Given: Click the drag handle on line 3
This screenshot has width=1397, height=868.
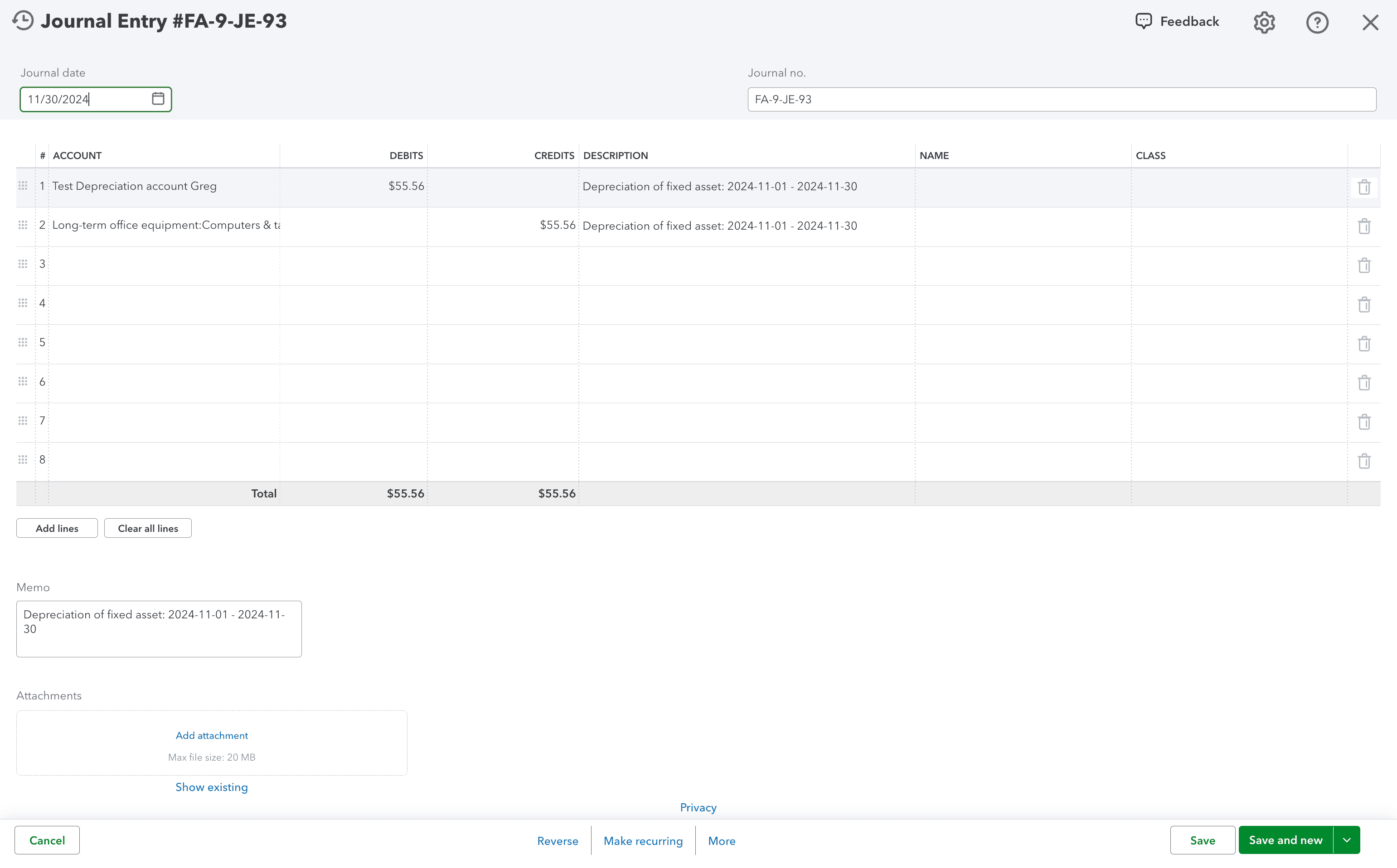Looking at the screenshot, I should coord(23,264).
